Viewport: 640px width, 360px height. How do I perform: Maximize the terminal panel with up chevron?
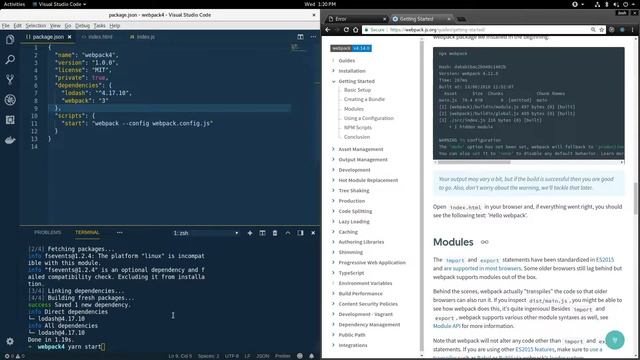(x=288, y=233)
